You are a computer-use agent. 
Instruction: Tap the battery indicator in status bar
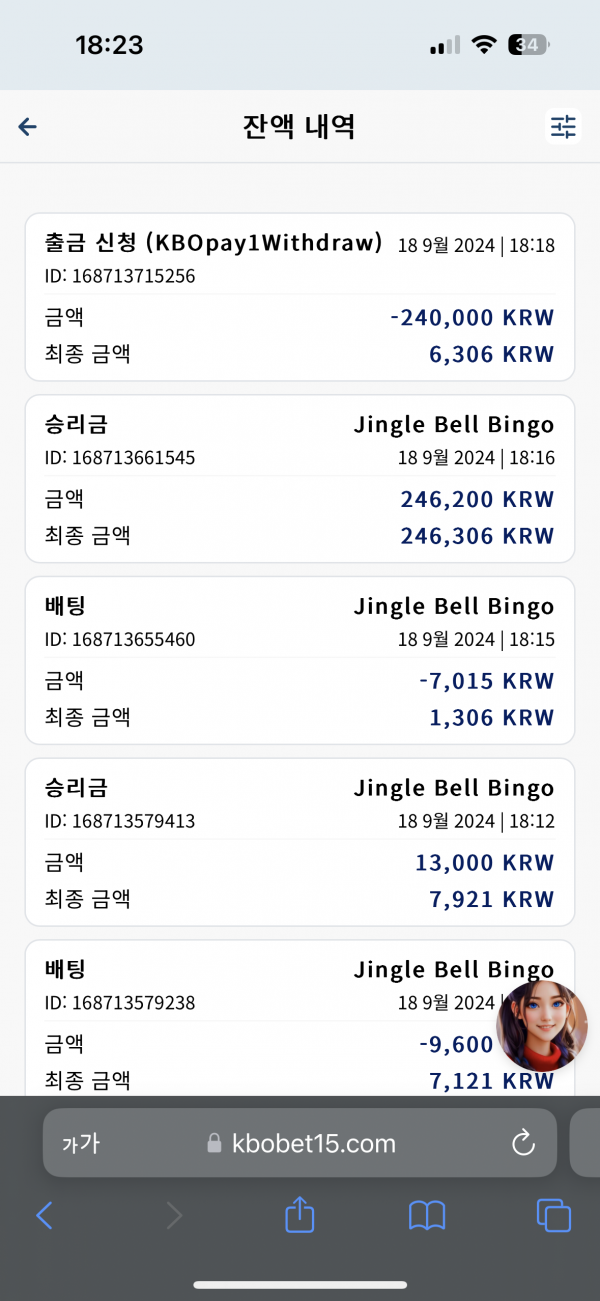point(529,45)
